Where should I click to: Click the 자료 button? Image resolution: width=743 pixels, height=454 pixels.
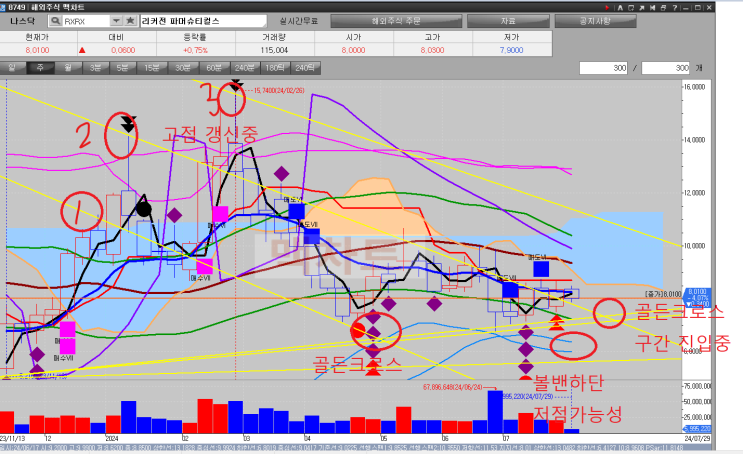click(x=508, y=21)
